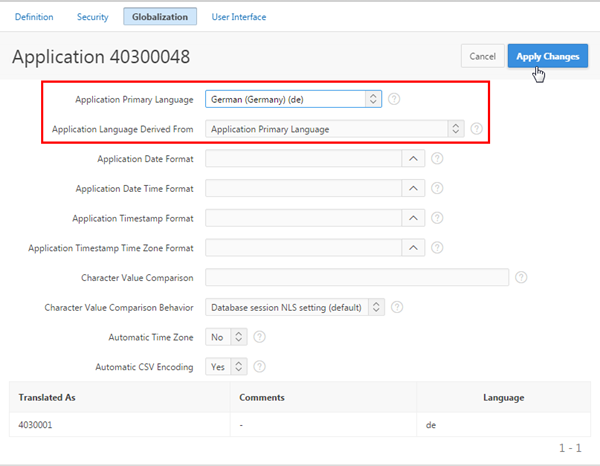Click help icon for Character Value Comparison
The height and width of the screenshot is (466, 600).
(x=521, y=277)
